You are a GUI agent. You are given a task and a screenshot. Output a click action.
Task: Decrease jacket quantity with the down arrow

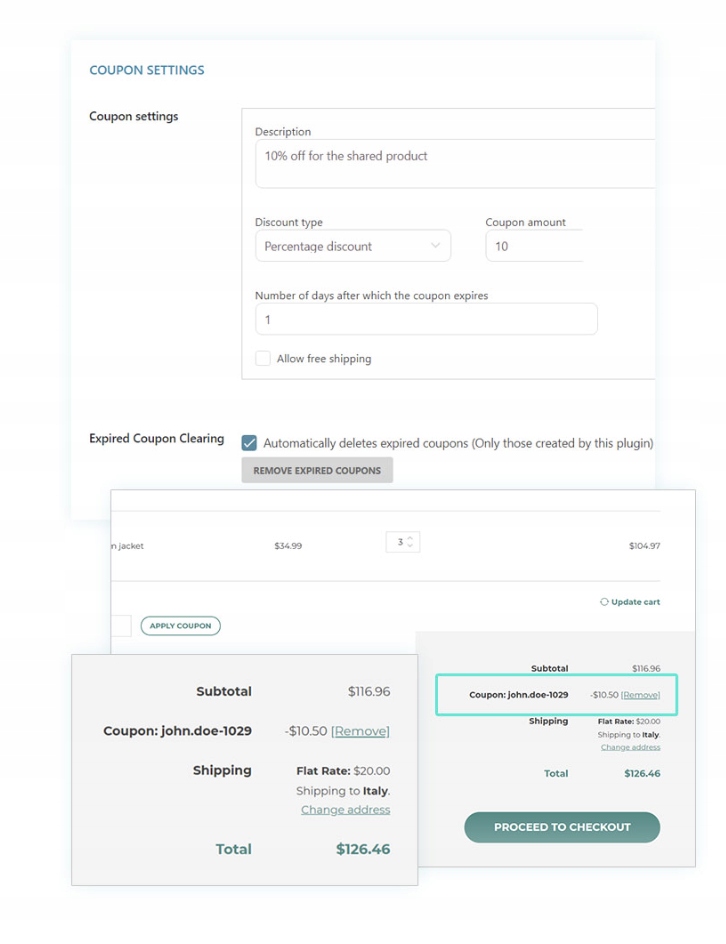pos(410,546)
